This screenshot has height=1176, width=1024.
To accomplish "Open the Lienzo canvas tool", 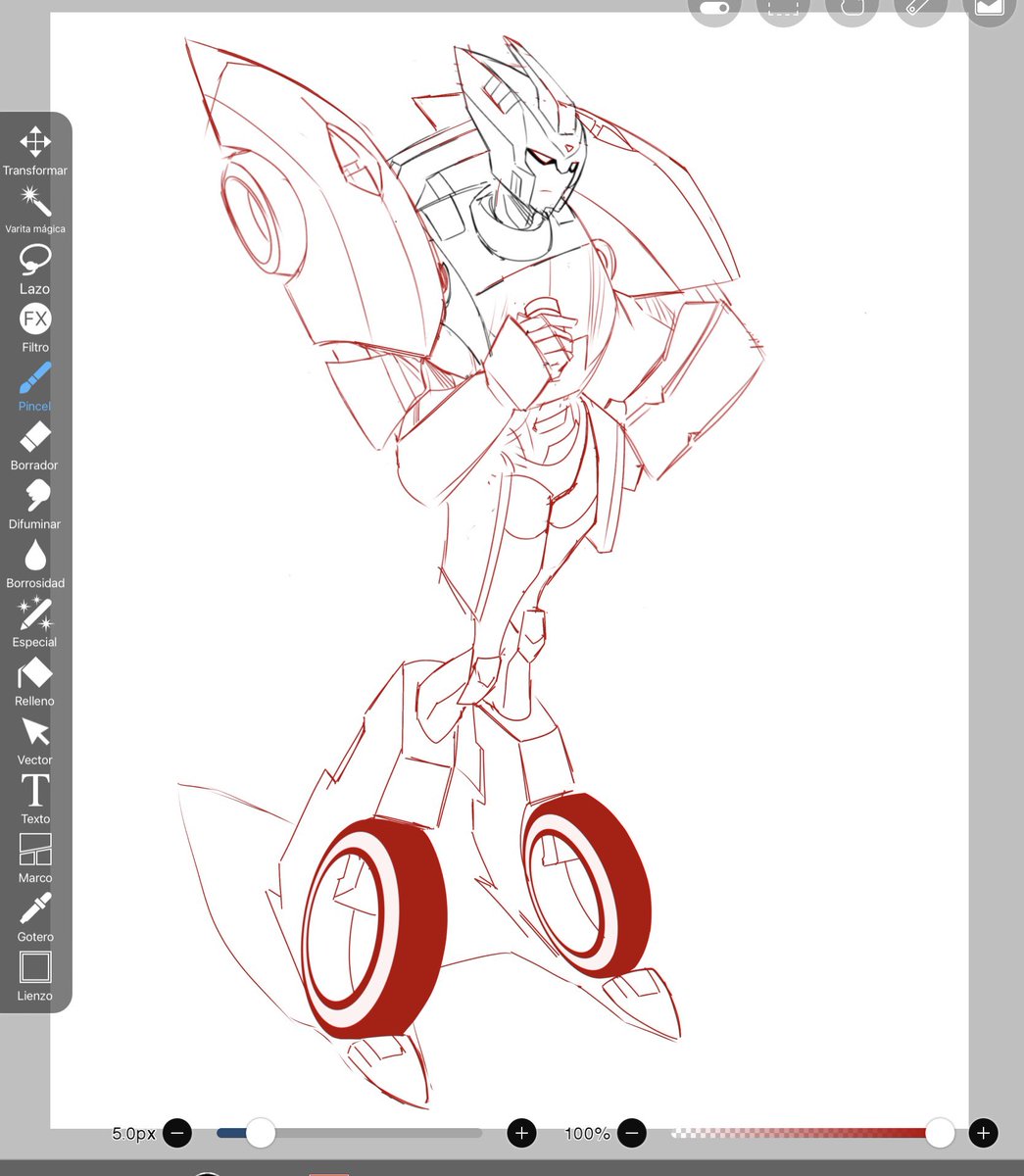I will click(x=35, y=975).
